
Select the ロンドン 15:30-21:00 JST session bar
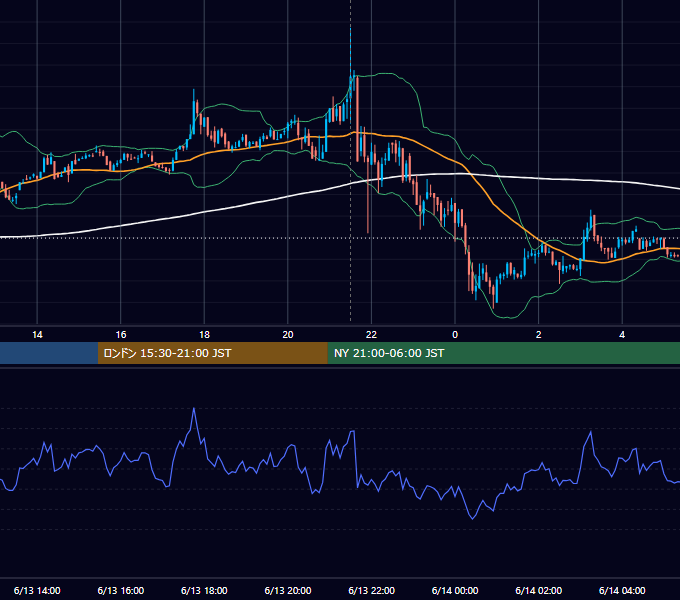pos(212,353)
